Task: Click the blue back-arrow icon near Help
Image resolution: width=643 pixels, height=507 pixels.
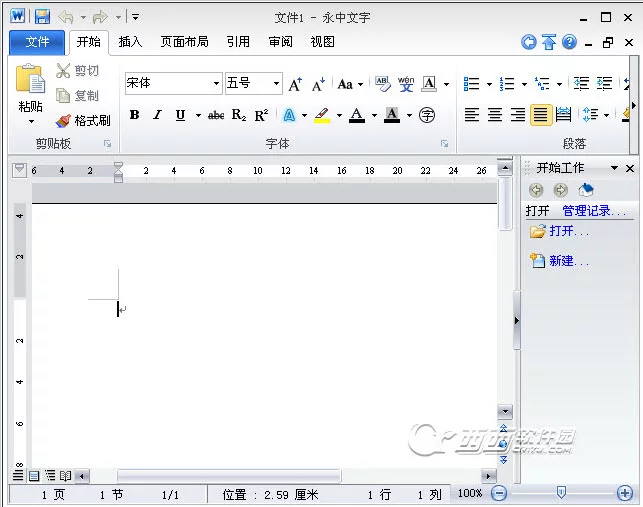Action: (529, 42)
